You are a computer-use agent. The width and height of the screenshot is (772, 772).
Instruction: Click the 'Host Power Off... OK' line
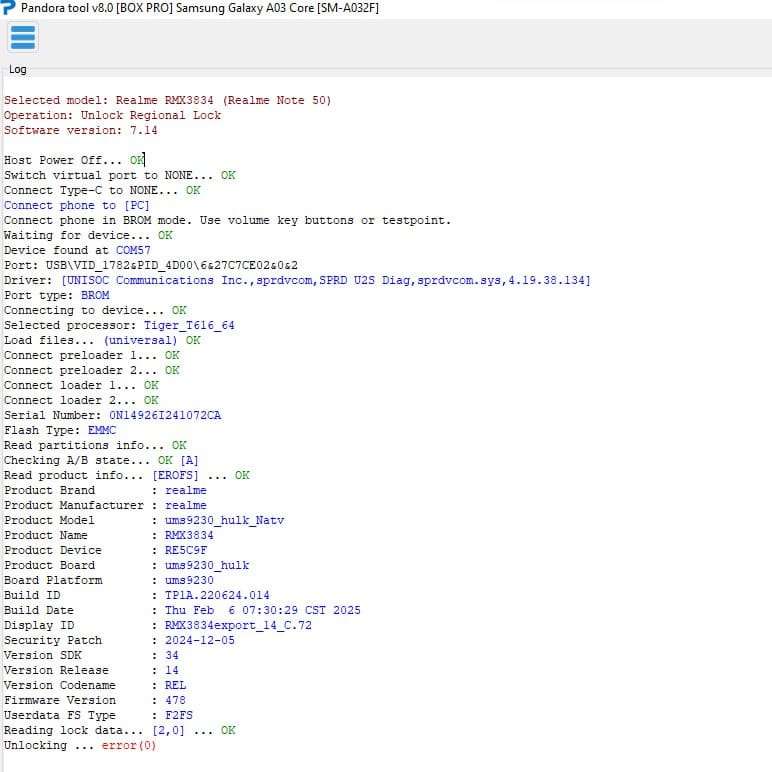click(x=74, y=161)
